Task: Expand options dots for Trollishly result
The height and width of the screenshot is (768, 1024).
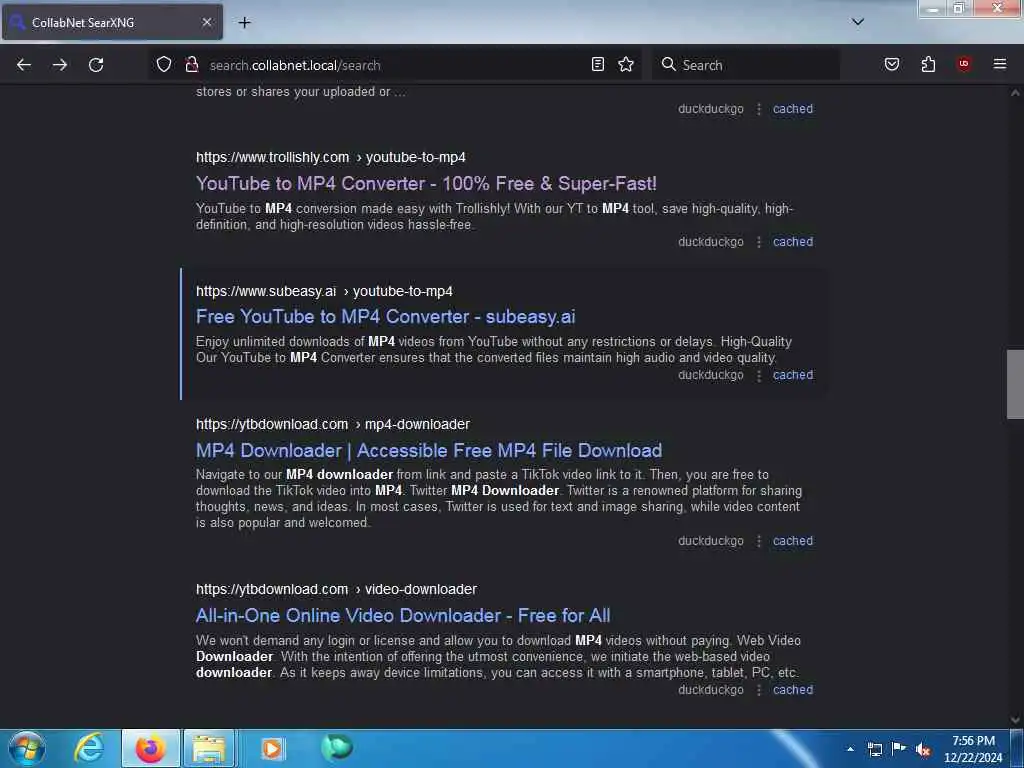Action: [759, 242]
